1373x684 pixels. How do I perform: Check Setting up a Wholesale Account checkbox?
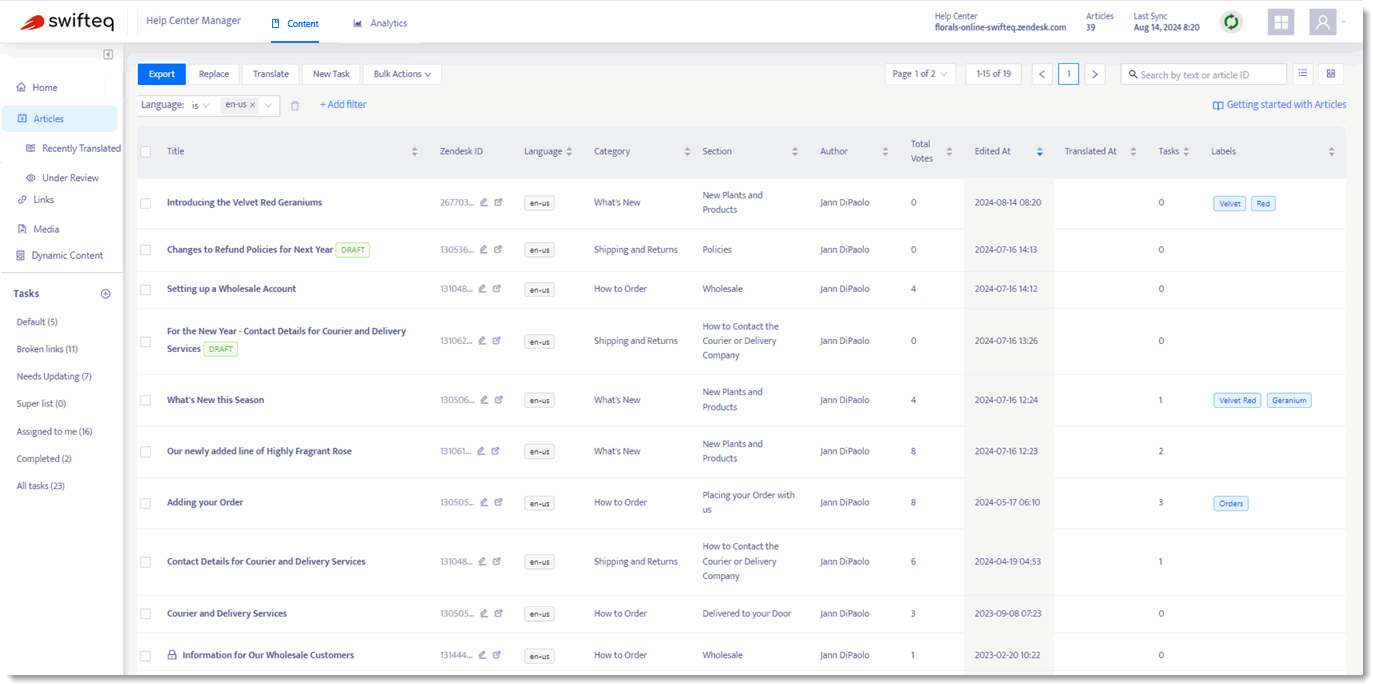pyautogui.click(x=146, y=289)
